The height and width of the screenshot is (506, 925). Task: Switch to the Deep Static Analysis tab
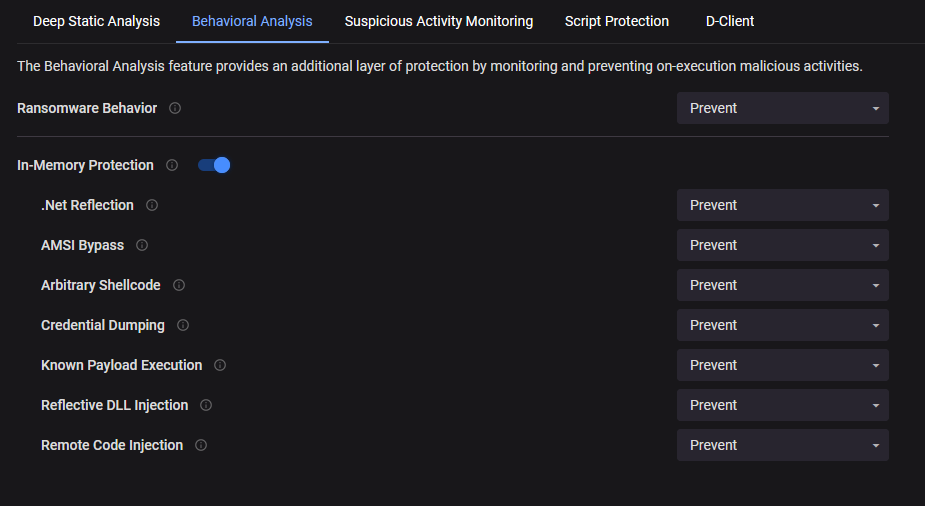pos(96,21)
